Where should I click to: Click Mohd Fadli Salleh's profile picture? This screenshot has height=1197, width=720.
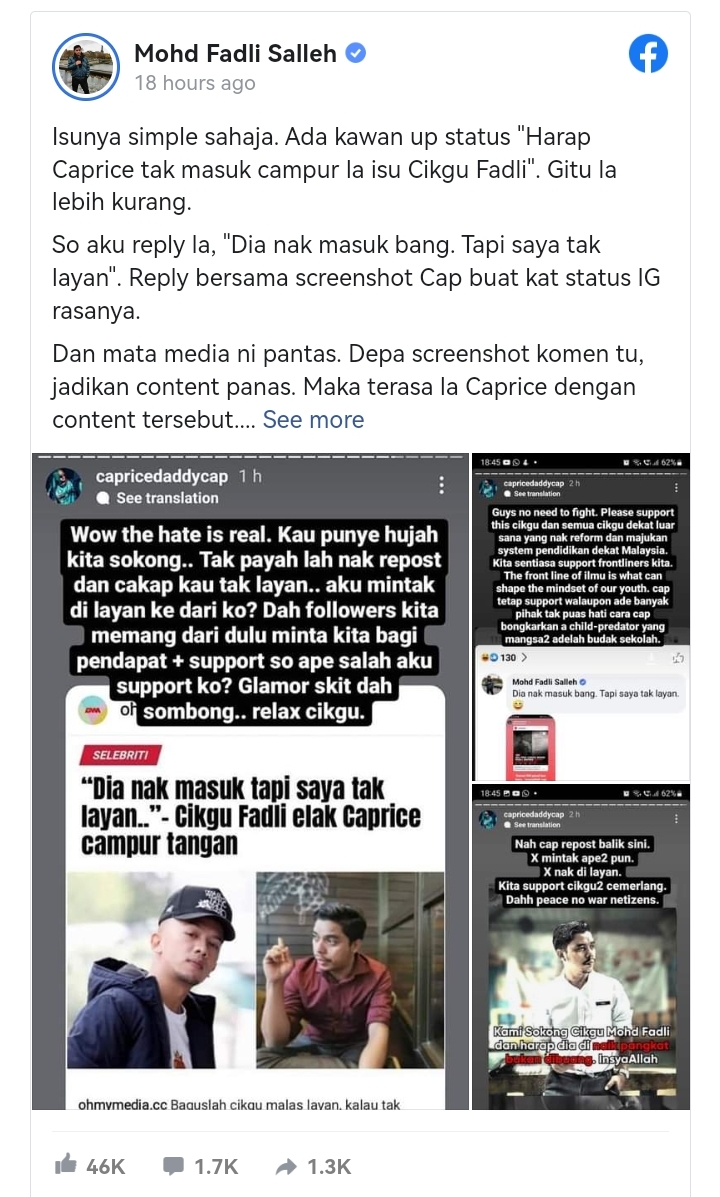pyautogui.click(x=86, y=67)
